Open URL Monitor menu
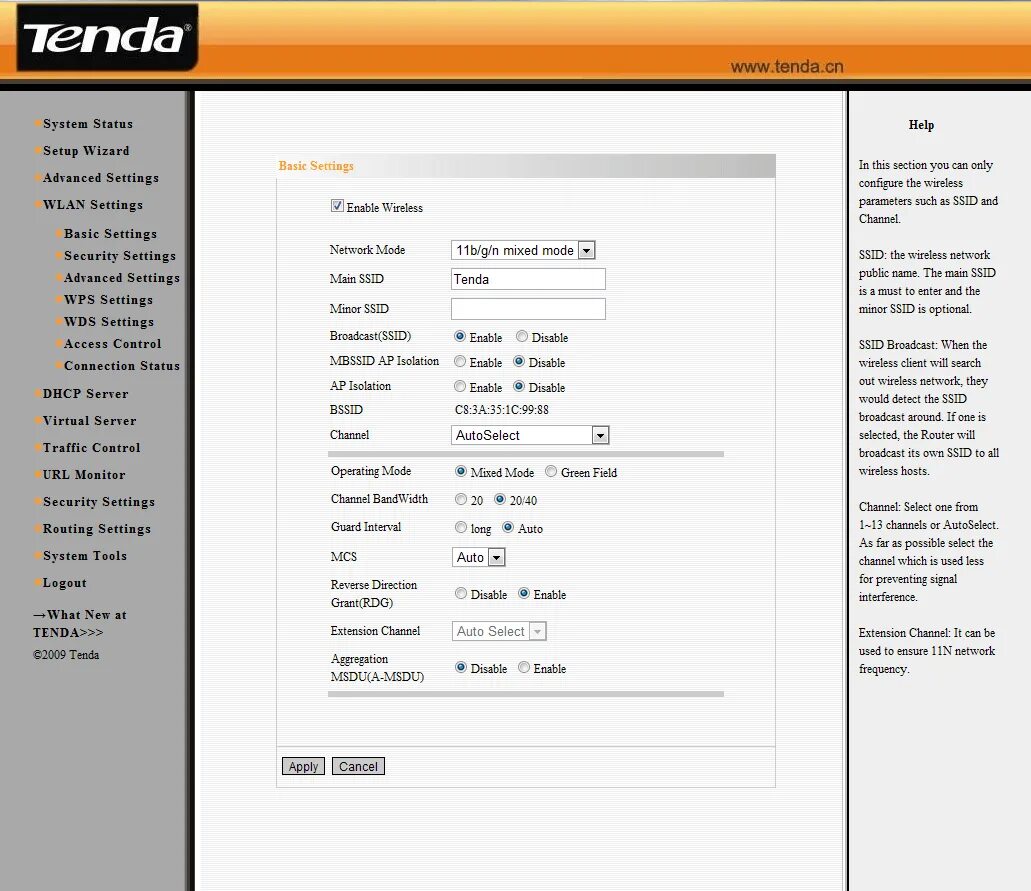 [x=84, y=474]
